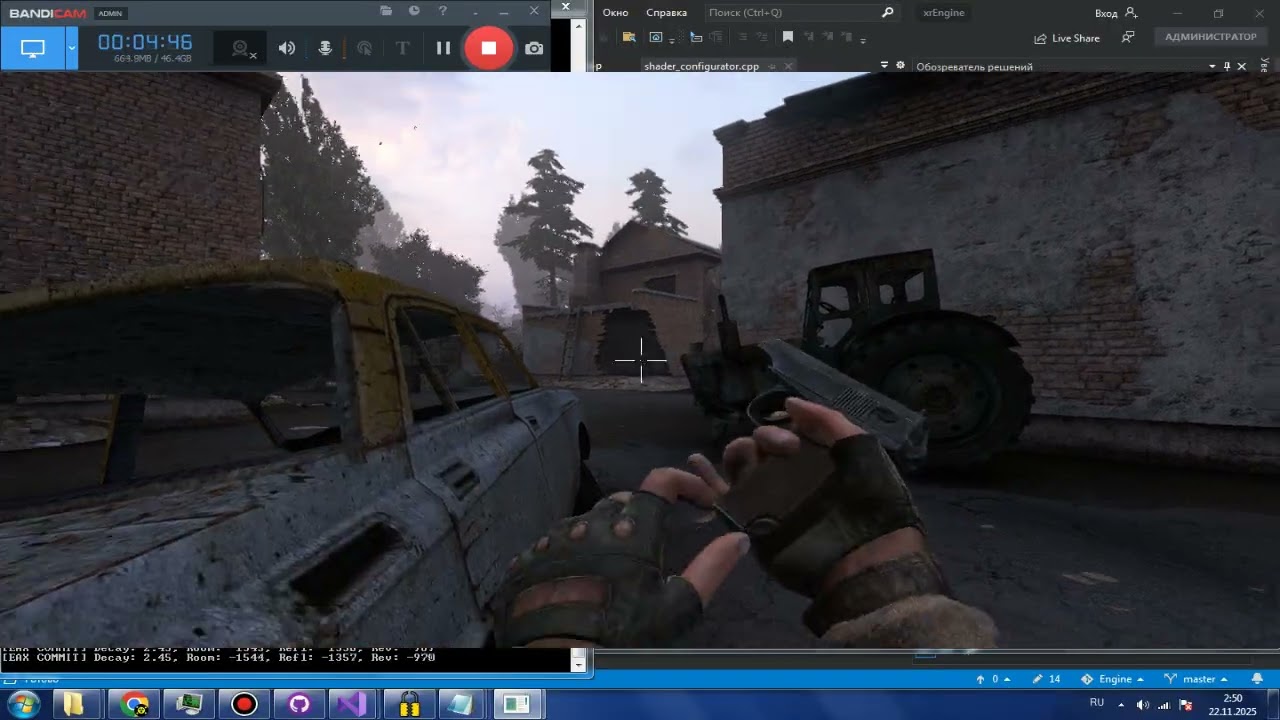Screen dimensions: 1280x720
Task: Toggle the Bandicam webcam overlay
Action: (242, 48)
